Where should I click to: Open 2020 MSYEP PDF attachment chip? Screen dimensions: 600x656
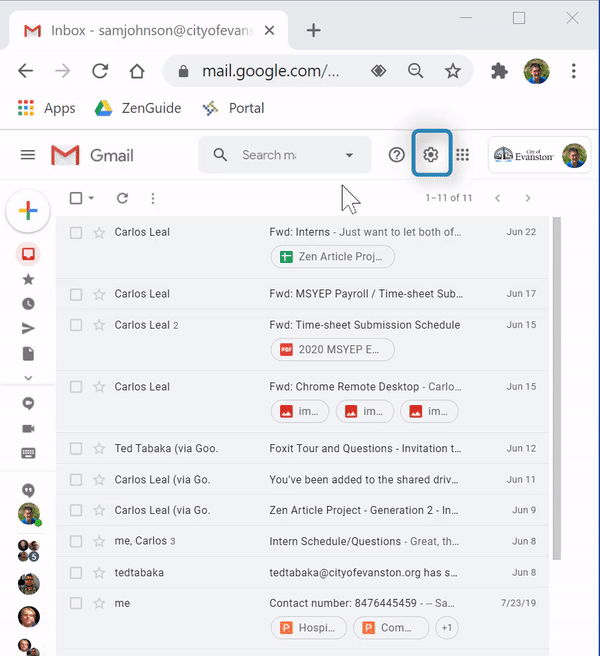(x=333, y=349)
